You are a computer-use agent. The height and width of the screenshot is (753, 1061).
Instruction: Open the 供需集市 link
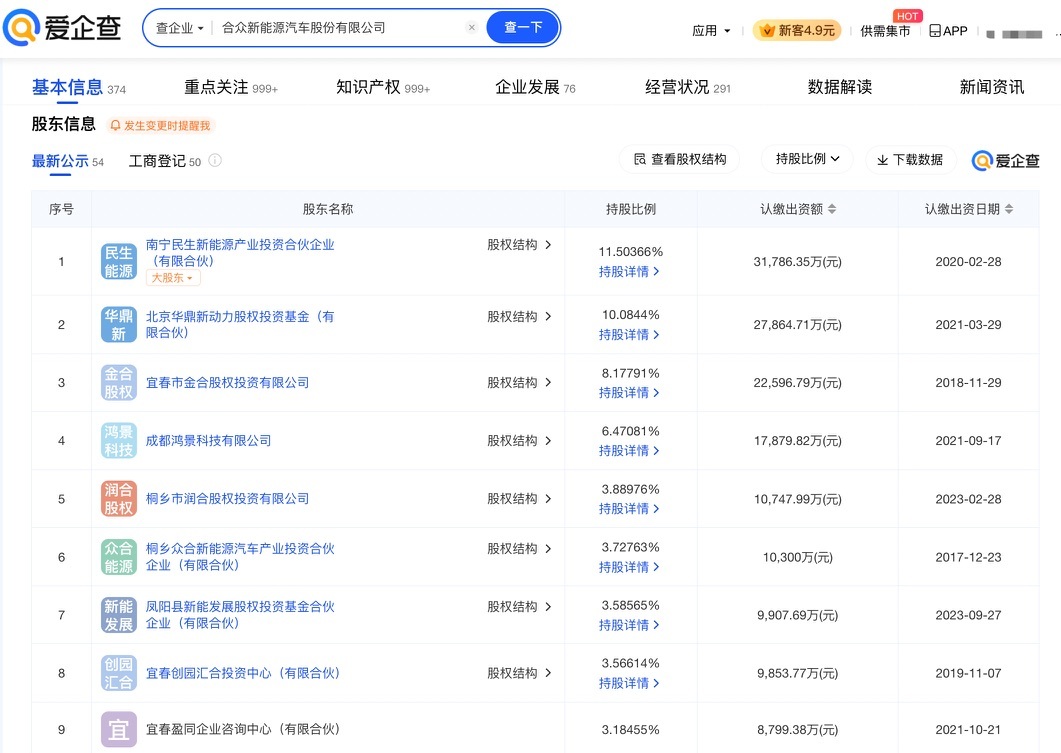pos(885,31)
